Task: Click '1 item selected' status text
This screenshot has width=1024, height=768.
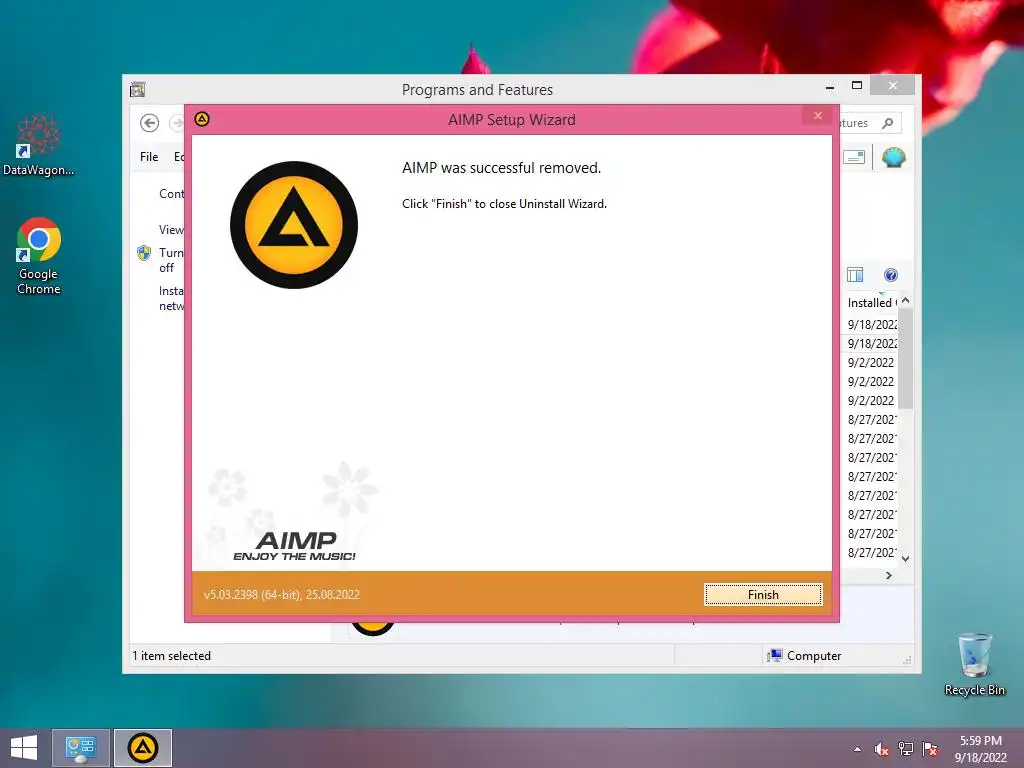Action: click(171, 656)
